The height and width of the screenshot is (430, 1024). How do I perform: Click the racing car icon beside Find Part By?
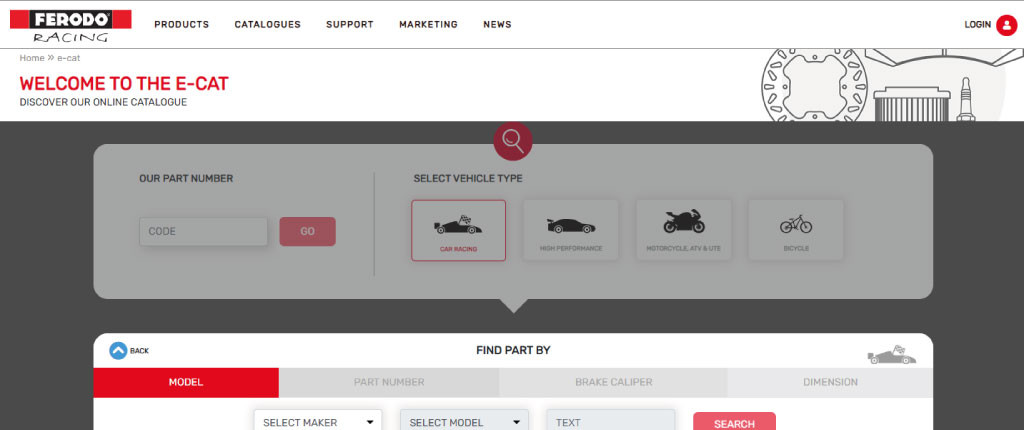[891, 355]
